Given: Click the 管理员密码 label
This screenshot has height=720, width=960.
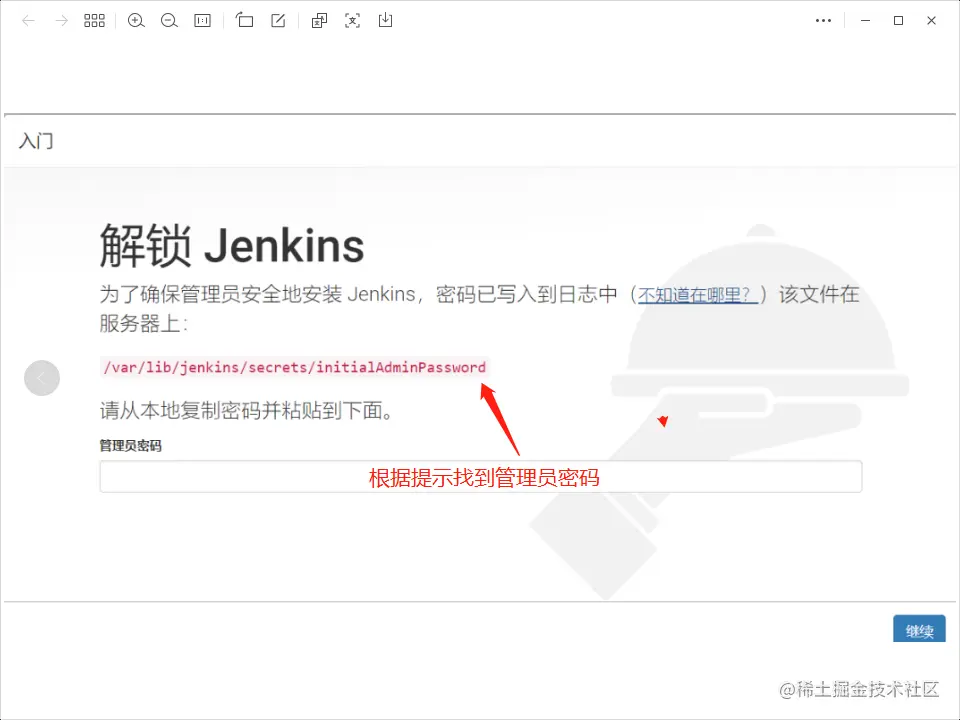Looking at the screenshot, I should pos(130,446).
